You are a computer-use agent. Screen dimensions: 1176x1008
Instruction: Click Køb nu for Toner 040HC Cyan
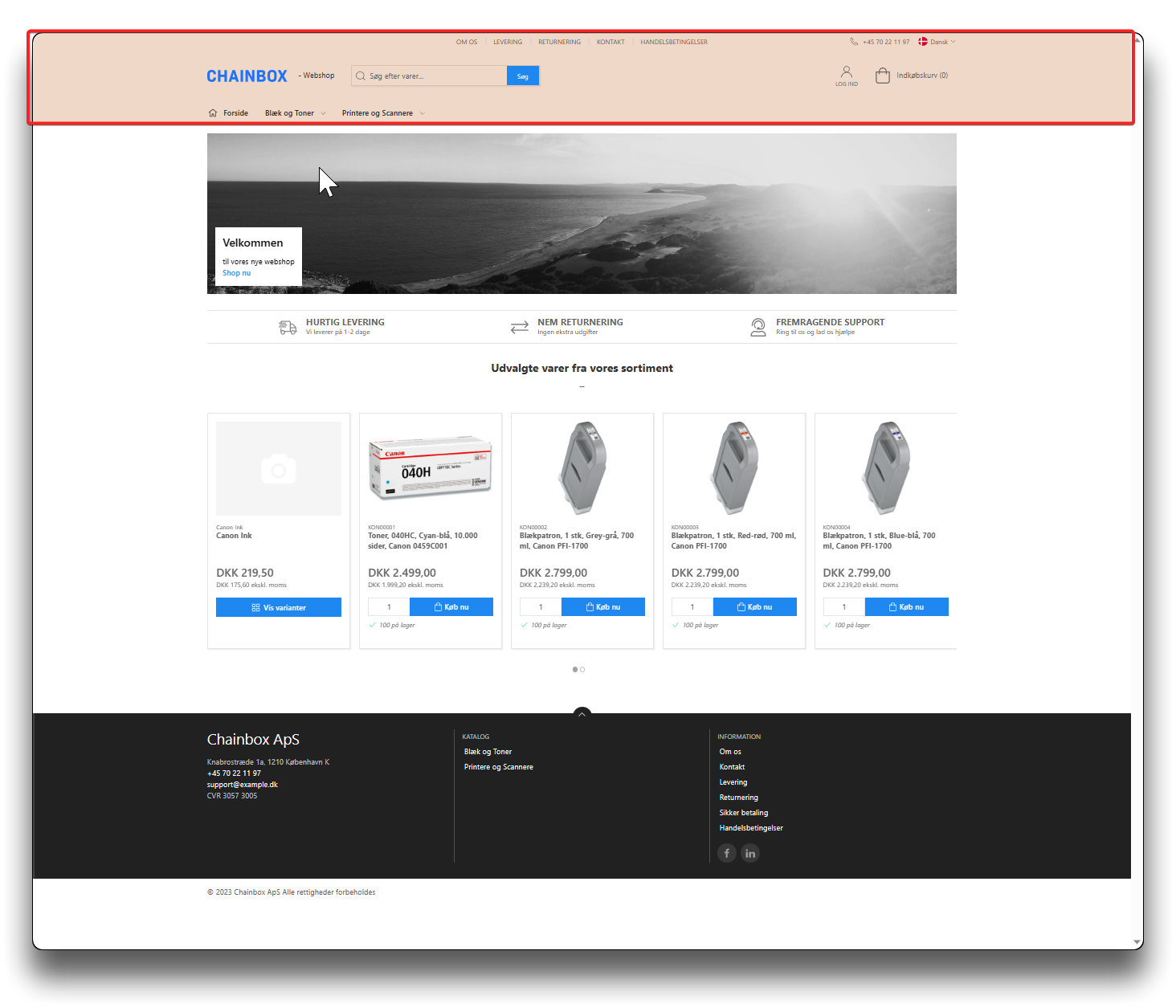click(x=451, y=607)
